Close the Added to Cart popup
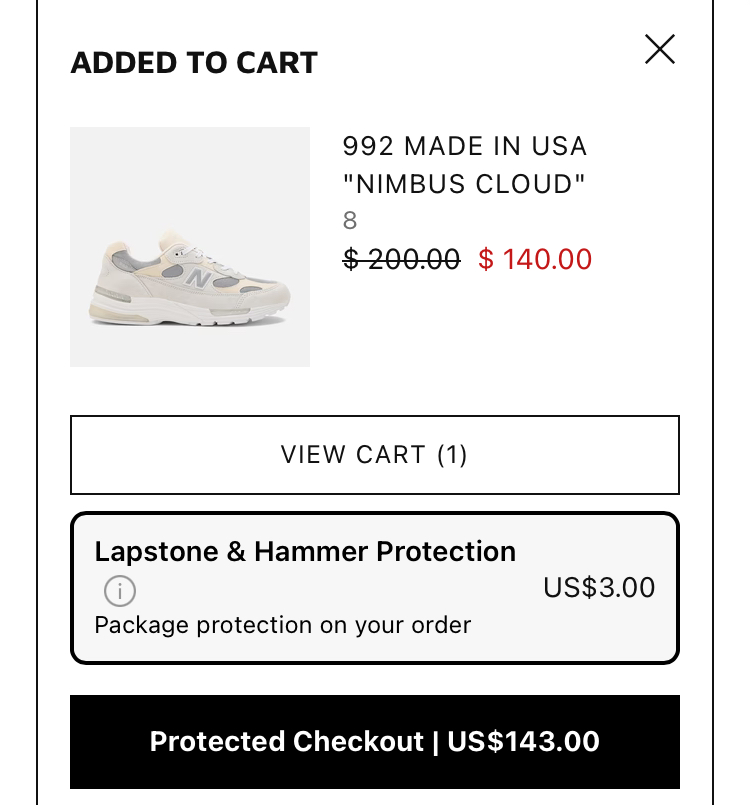 pyautogui.click(x=660, y=49)
